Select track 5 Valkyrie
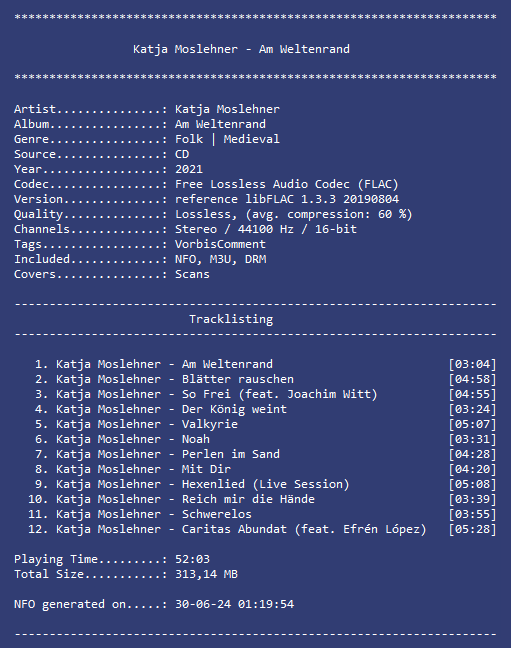Viewport: 511px width, 648px height. (x=265, y=424)
